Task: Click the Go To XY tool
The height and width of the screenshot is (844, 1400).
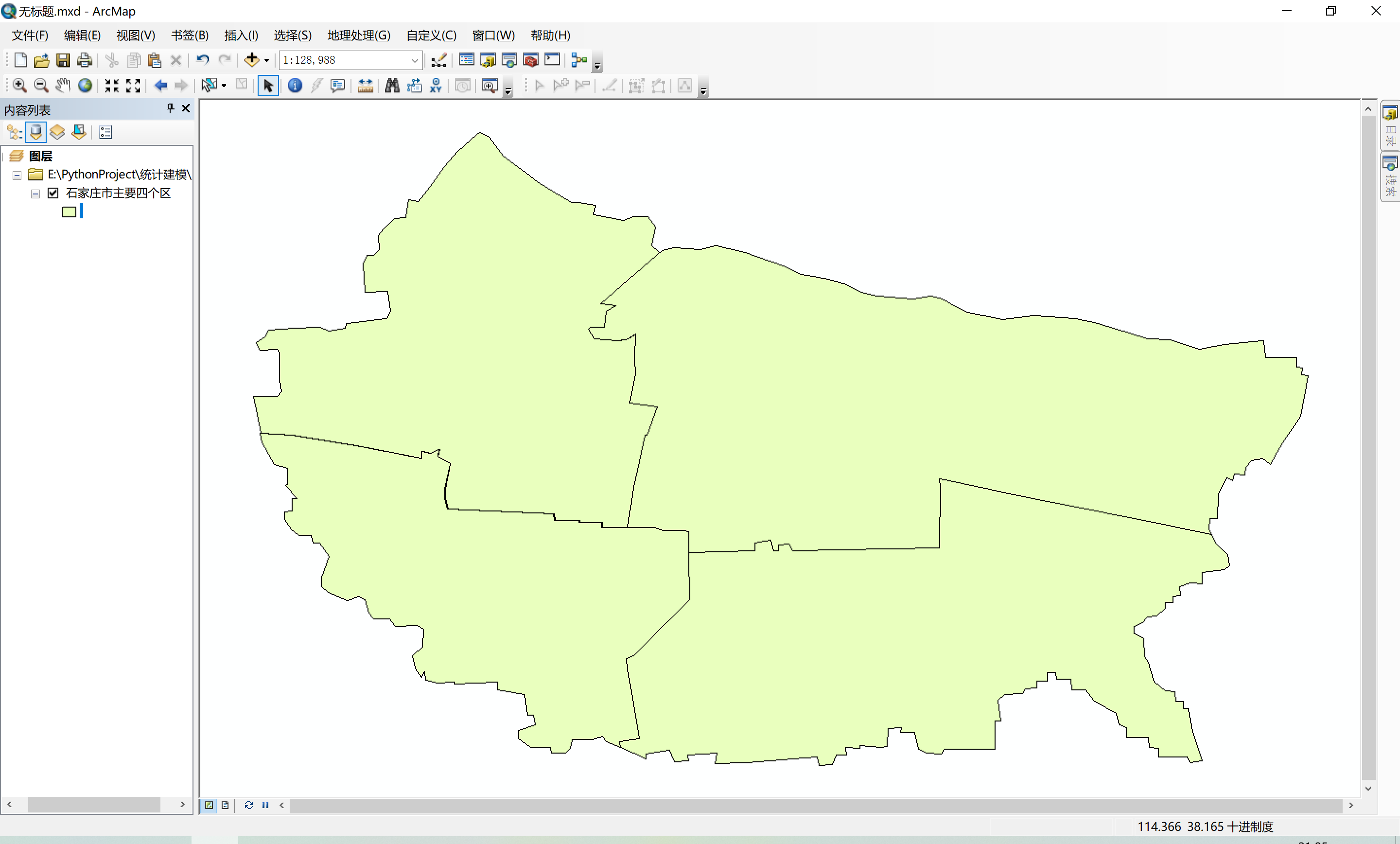Action: pyautogui.click(x=436, y=85)
